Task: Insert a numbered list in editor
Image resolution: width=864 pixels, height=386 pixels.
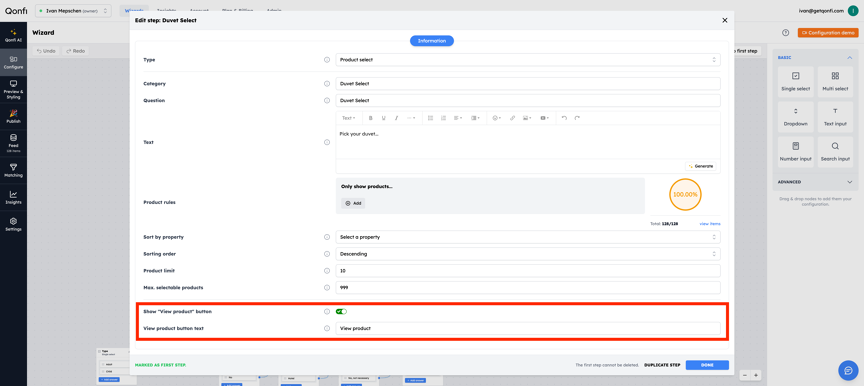Action: pos(443,118)
